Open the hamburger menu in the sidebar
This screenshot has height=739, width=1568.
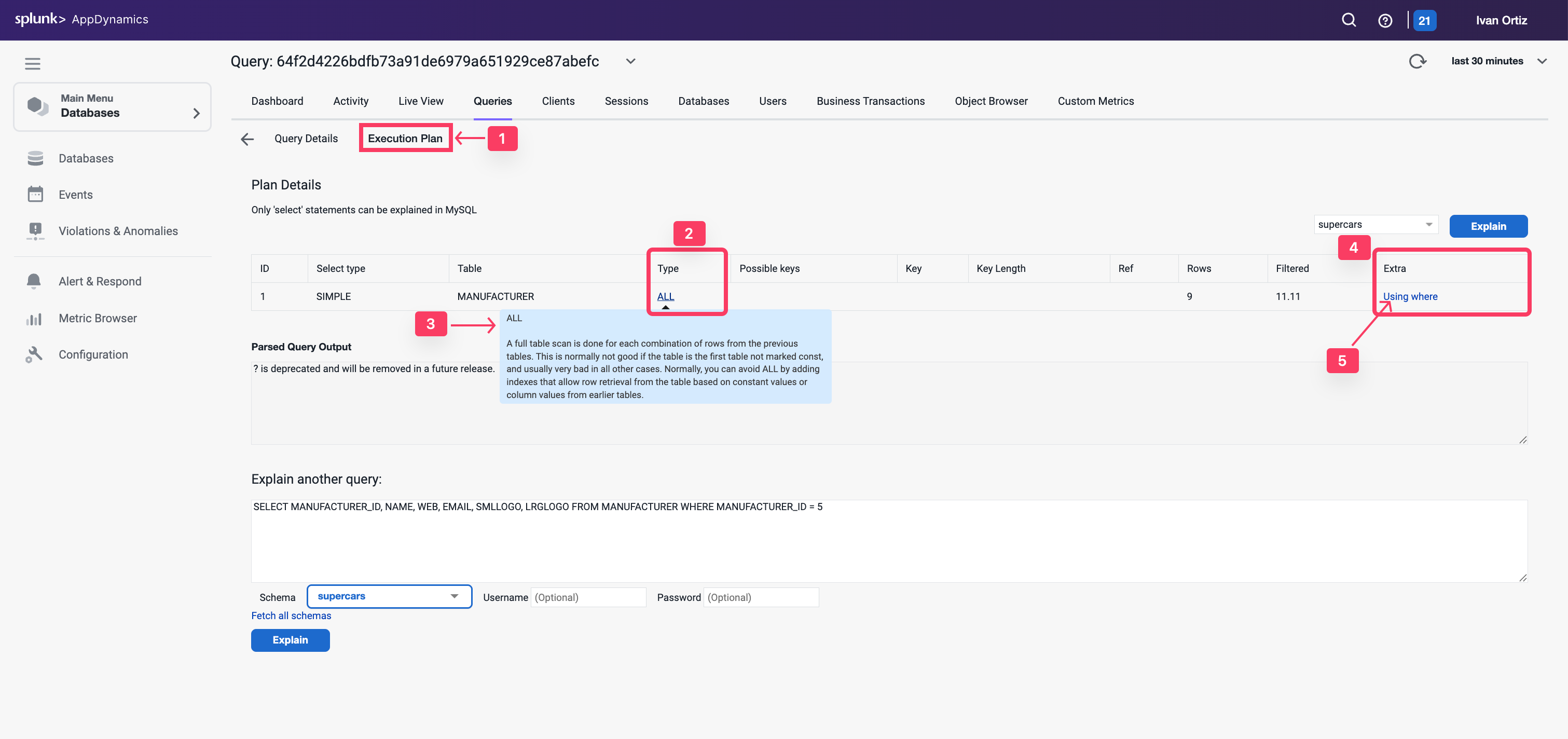click(x=32, y=63)
